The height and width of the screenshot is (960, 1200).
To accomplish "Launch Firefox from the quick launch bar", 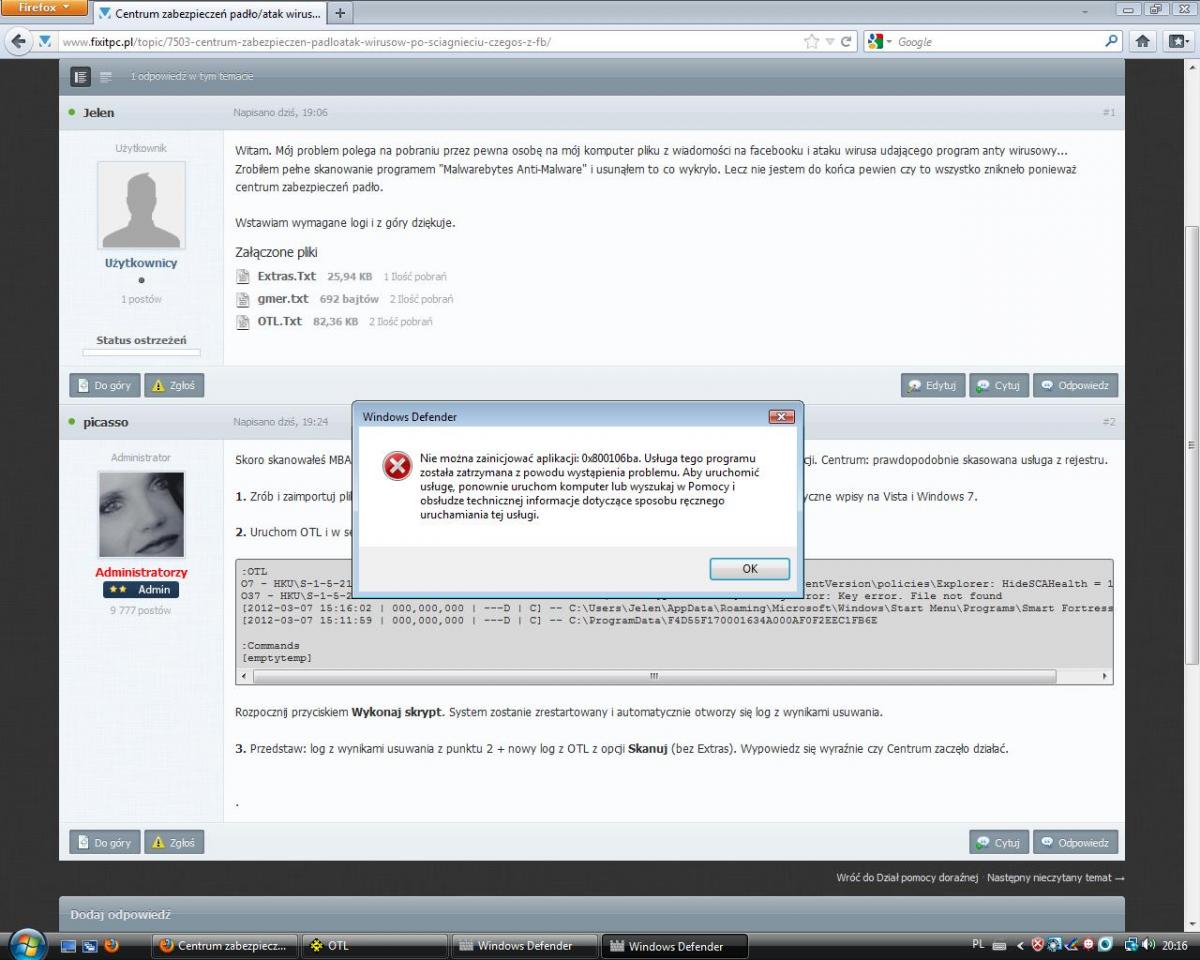I will pyautogui.click(x=110, y=945).
